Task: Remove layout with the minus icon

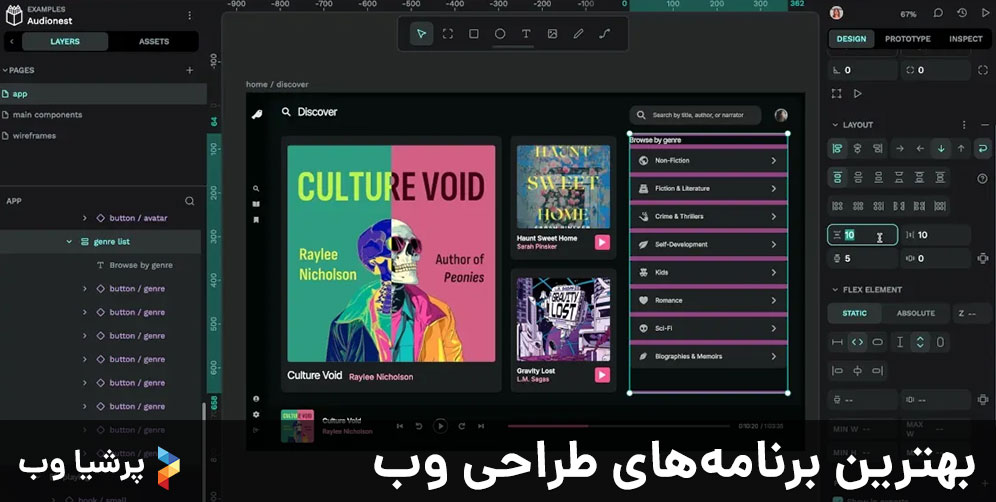Action: click(x=985, y=125)
